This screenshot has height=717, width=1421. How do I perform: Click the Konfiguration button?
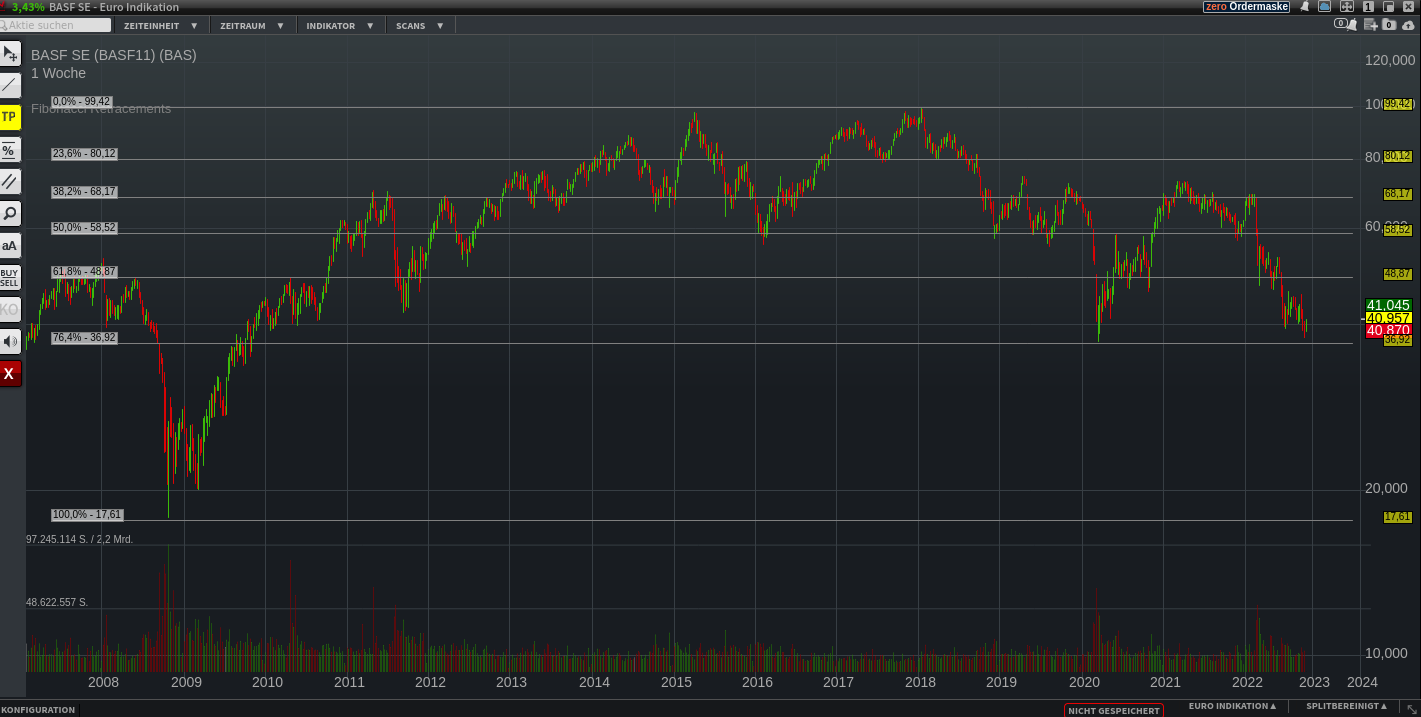38,710
